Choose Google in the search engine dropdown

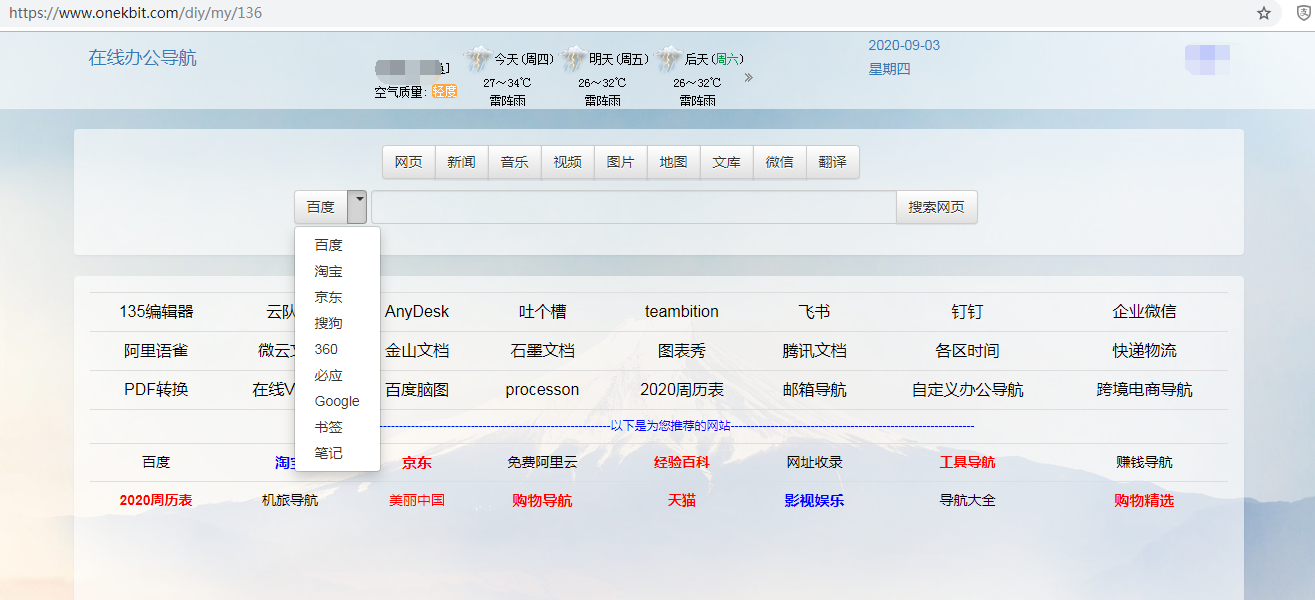(x=336, y=401)
